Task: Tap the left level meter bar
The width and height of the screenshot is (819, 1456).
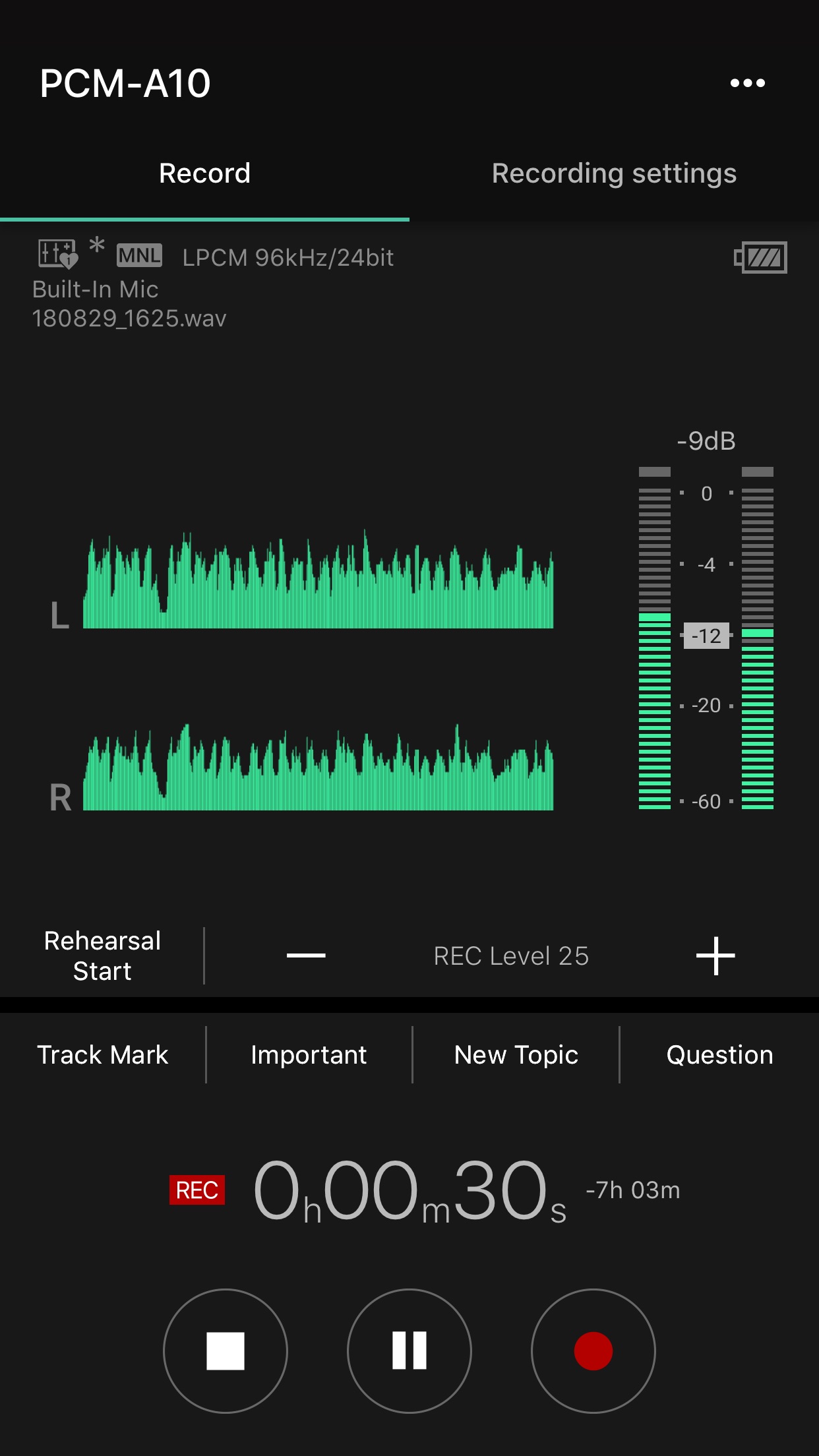Action: click(655, 638)
